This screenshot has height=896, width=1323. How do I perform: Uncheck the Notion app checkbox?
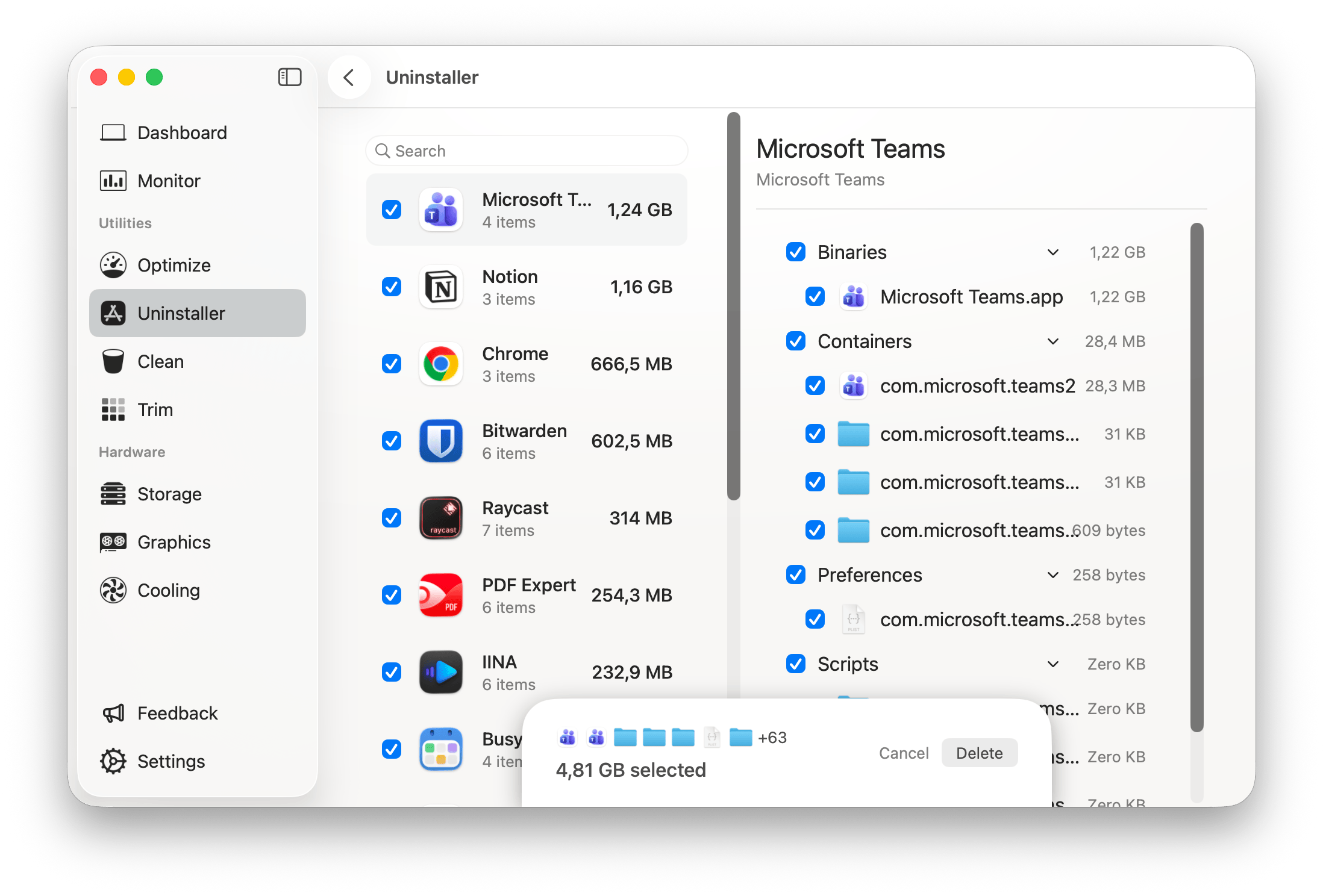coord(392,287)
